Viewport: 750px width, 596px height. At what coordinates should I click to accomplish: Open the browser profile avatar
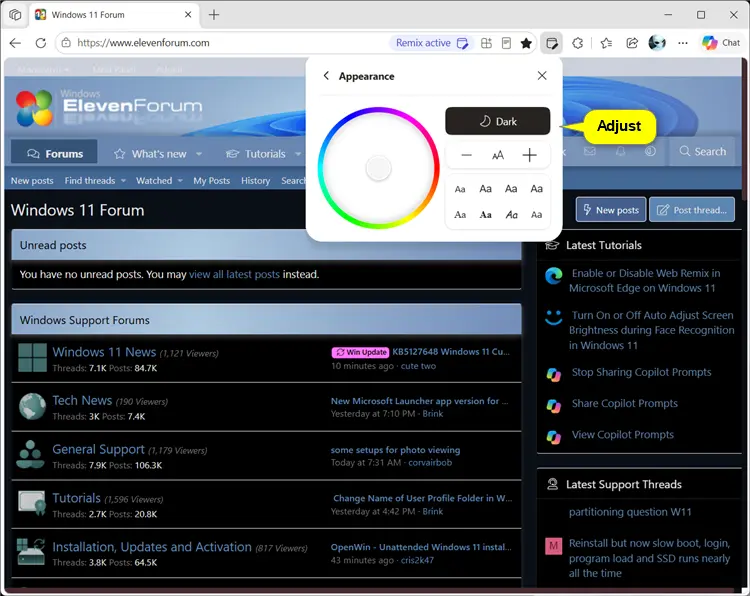click(x=657, y=43)
